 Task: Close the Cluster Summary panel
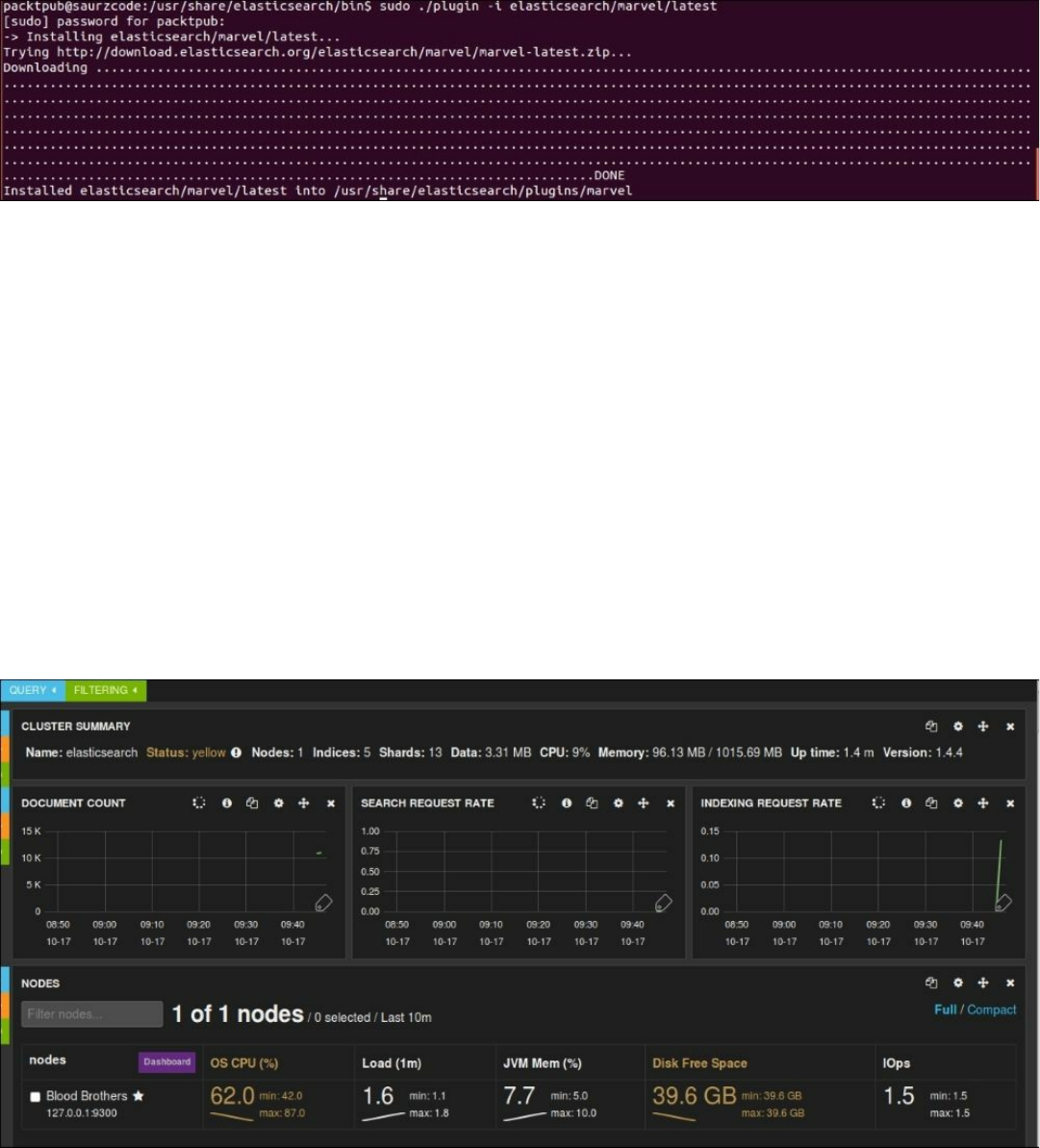(1010, 727)
